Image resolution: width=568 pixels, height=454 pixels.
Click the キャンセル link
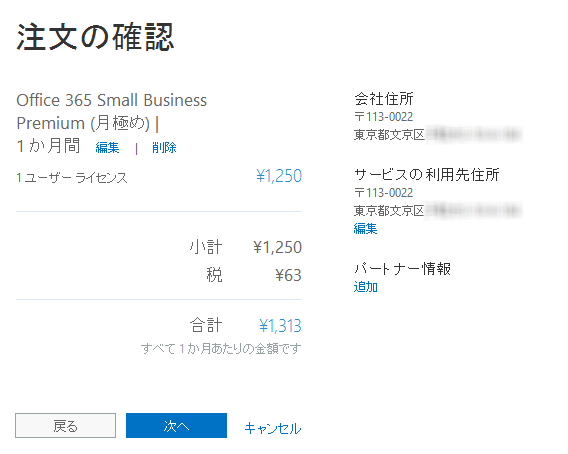(273, 428)
